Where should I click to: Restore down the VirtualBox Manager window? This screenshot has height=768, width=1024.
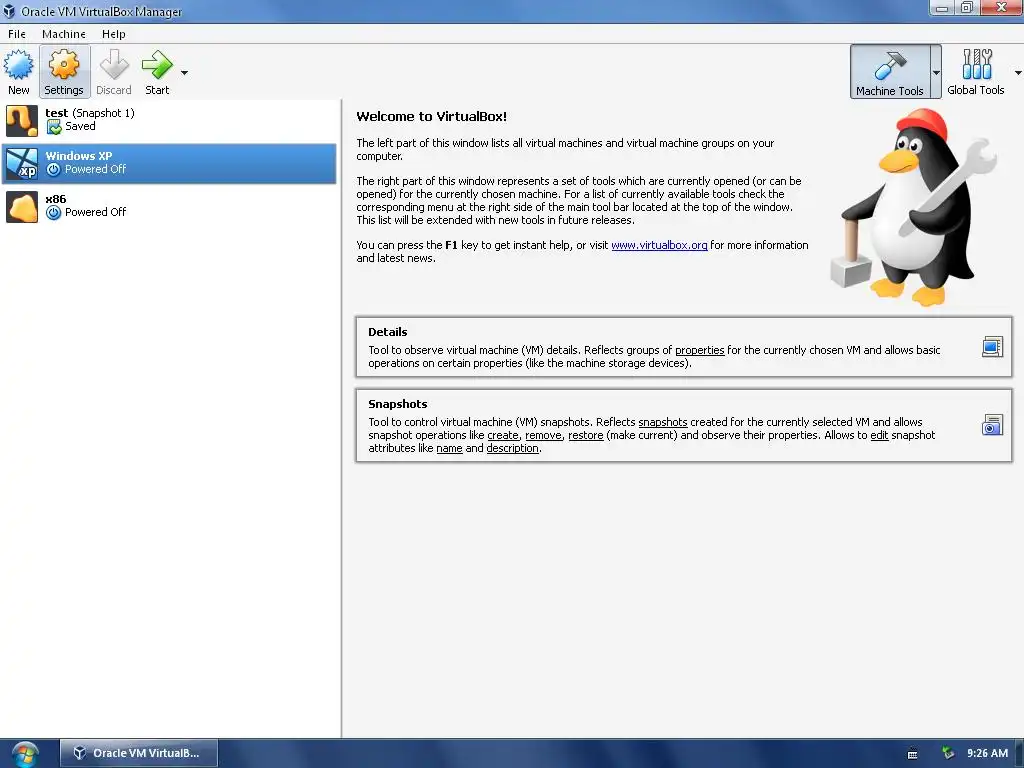coord(967,8)
